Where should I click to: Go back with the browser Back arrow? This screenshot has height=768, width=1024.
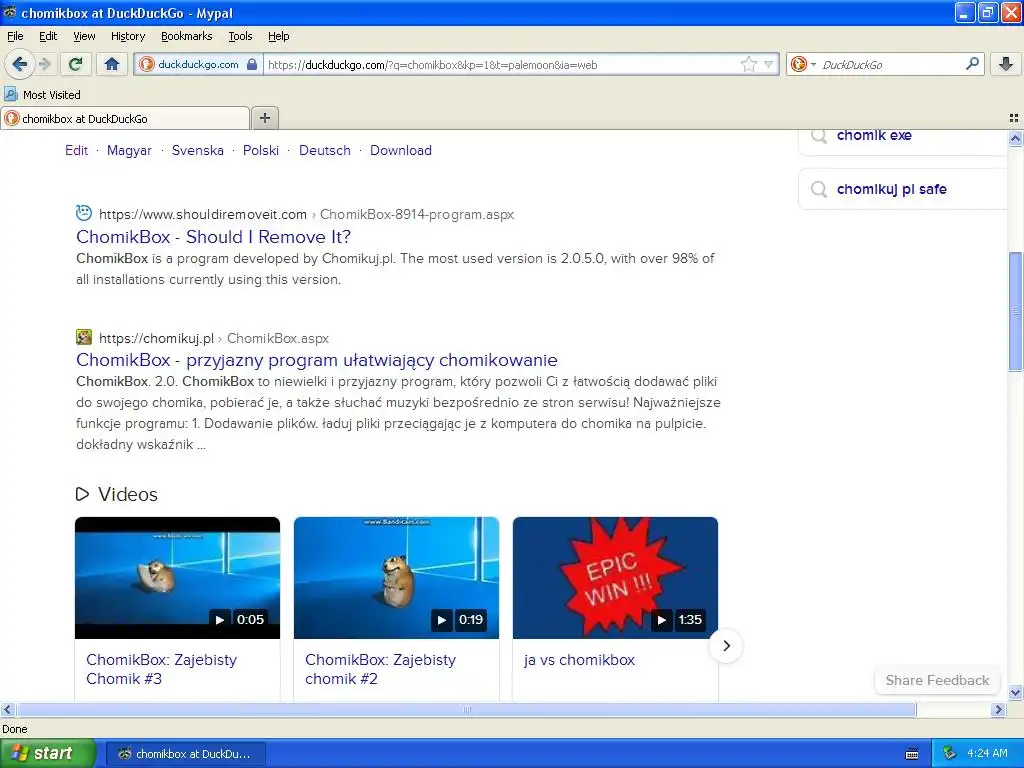pyautogui.click(x=19, y=64)
